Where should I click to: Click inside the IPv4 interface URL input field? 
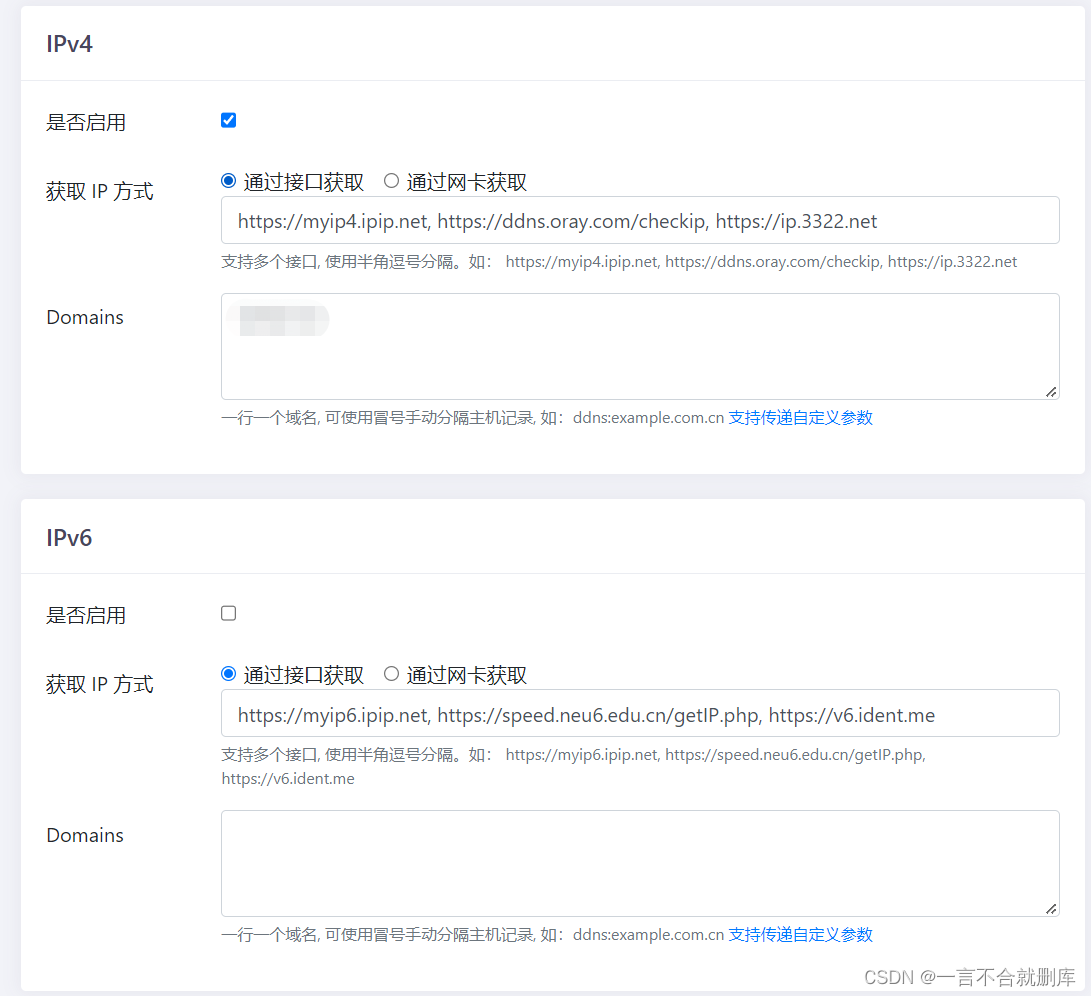[640, 220]
